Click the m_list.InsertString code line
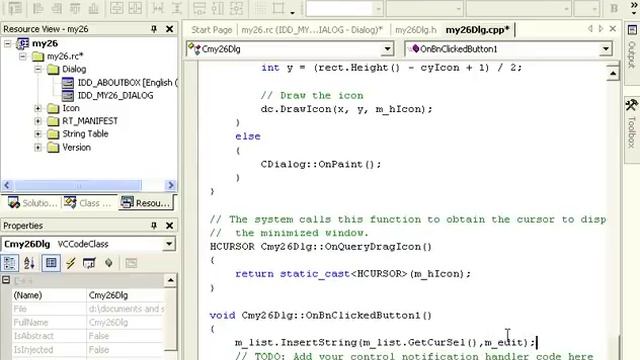Image resolution: width=640 pixels, height=360 pixels. tap(385, 342)
